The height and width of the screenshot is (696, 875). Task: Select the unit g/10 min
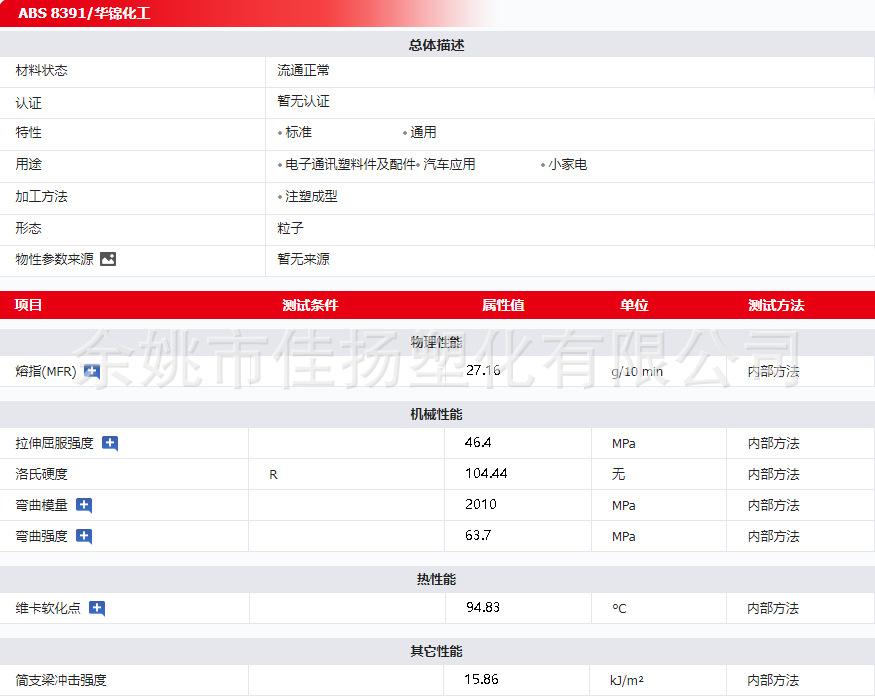(637, 372)
